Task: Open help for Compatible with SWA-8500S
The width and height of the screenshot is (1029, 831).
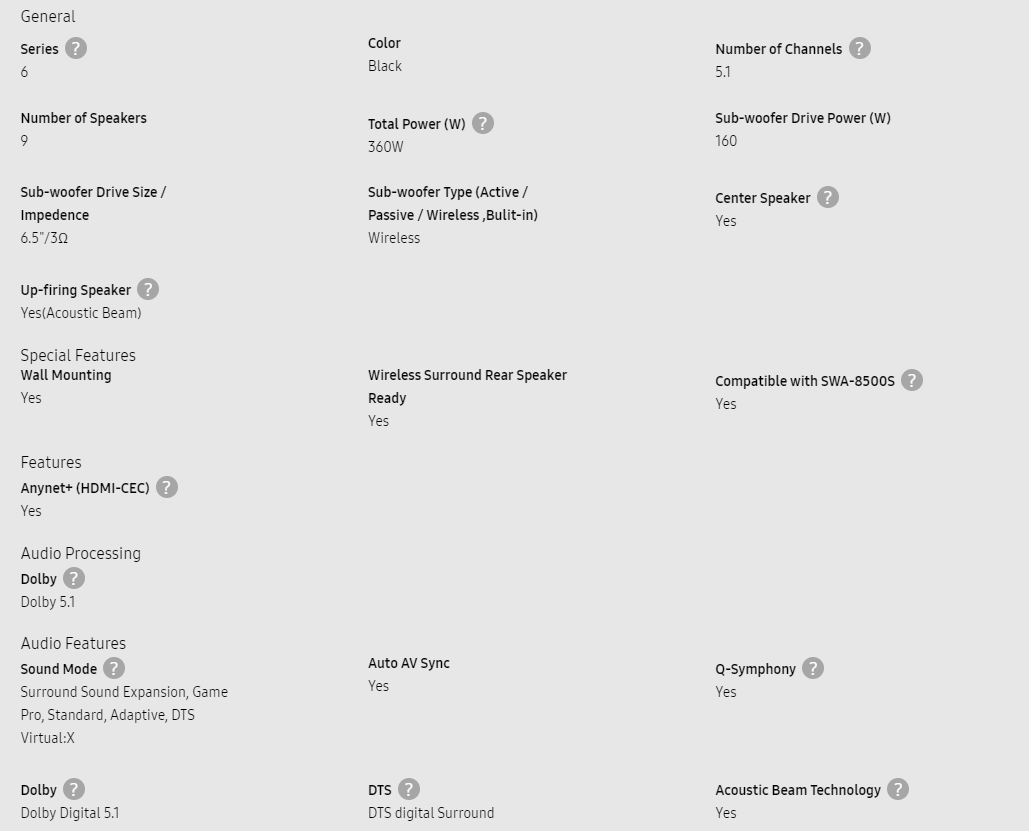Action: coord(912,380)
